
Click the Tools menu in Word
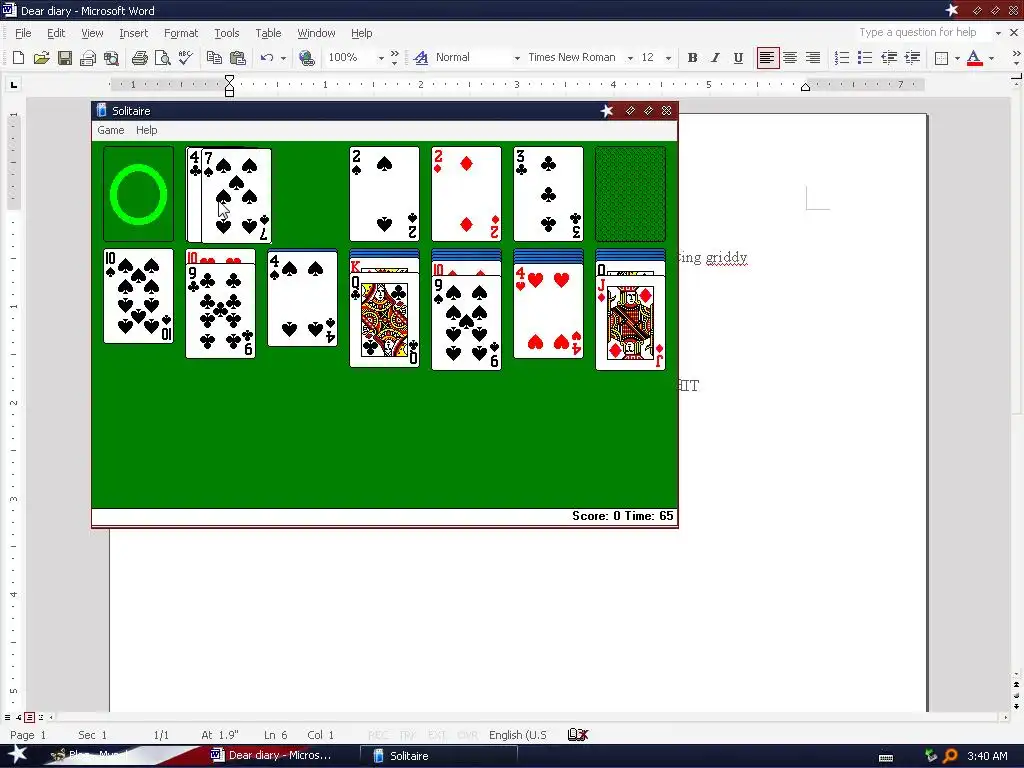(x=227, y=33)
